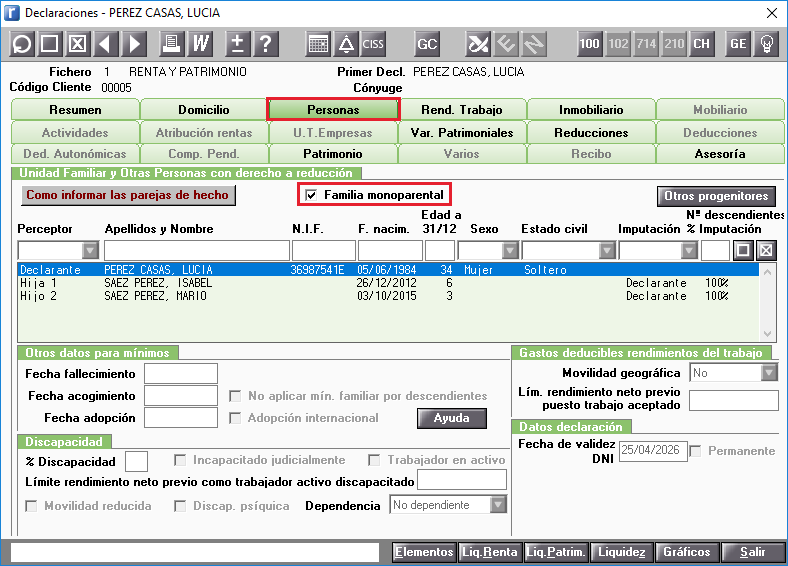The width and height of the screenshot is (788, 566).
Task: Click the Liq.Renta button
Action: click(490, 552)
